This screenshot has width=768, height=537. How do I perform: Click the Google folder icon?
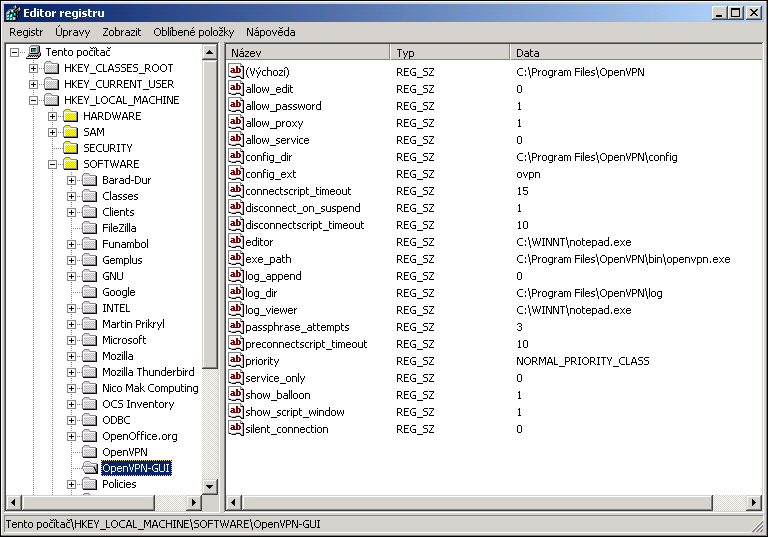[90, 292]
